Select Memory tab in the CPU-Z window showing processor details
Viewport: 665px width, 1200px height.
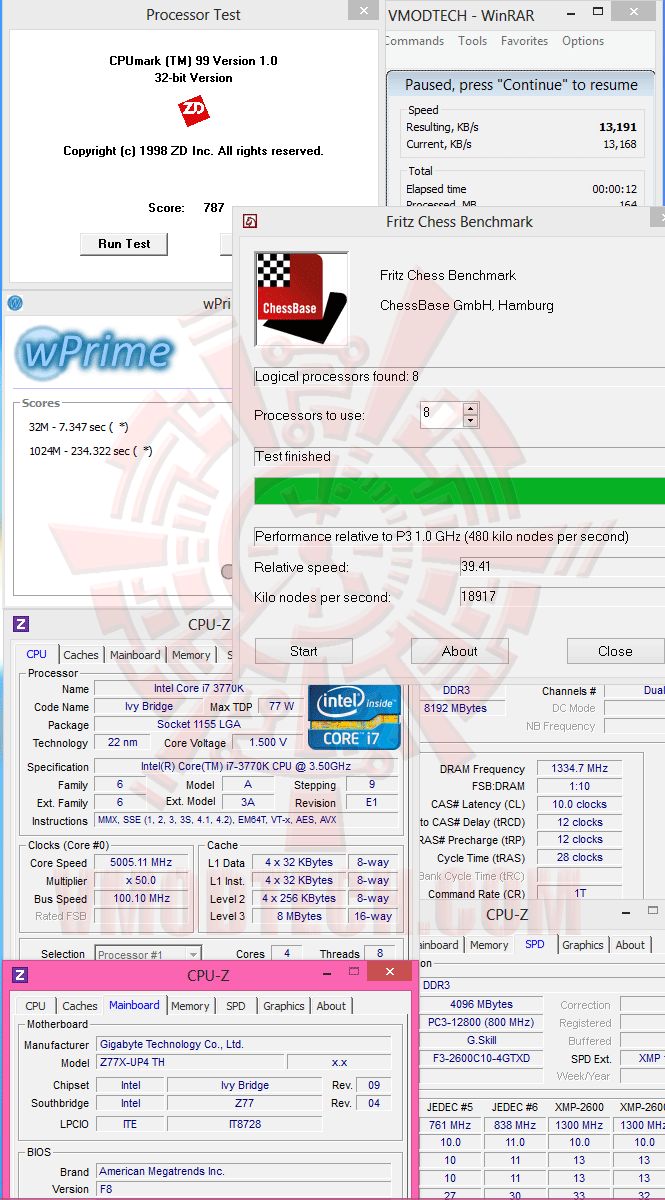(x=190, y=655)
